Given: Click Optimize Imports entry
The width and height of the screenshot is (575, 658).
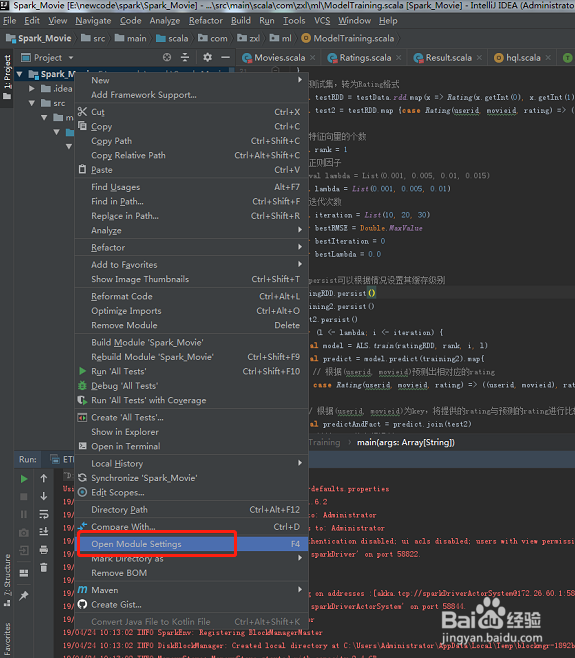Looking at the screenshot, I should click(x=191, y=311).
